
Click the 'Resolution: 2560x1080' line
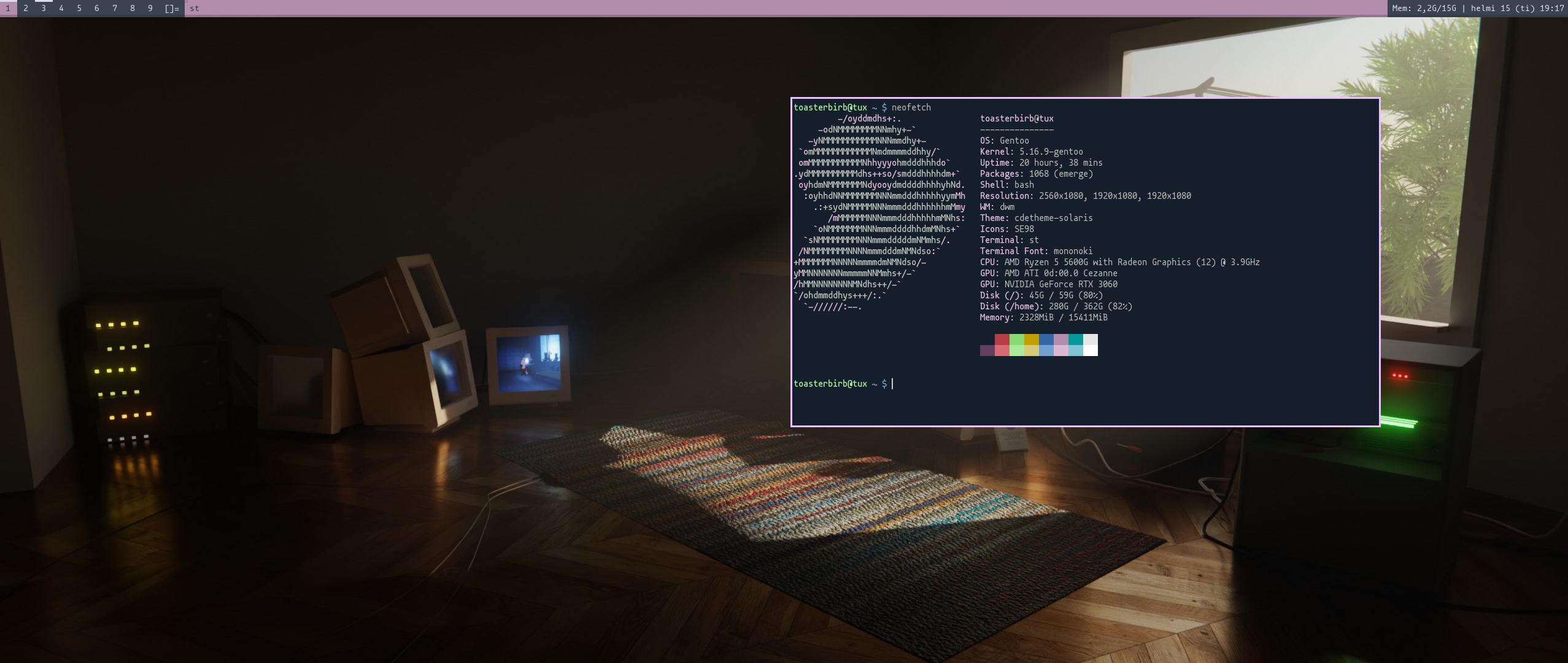1086,196
